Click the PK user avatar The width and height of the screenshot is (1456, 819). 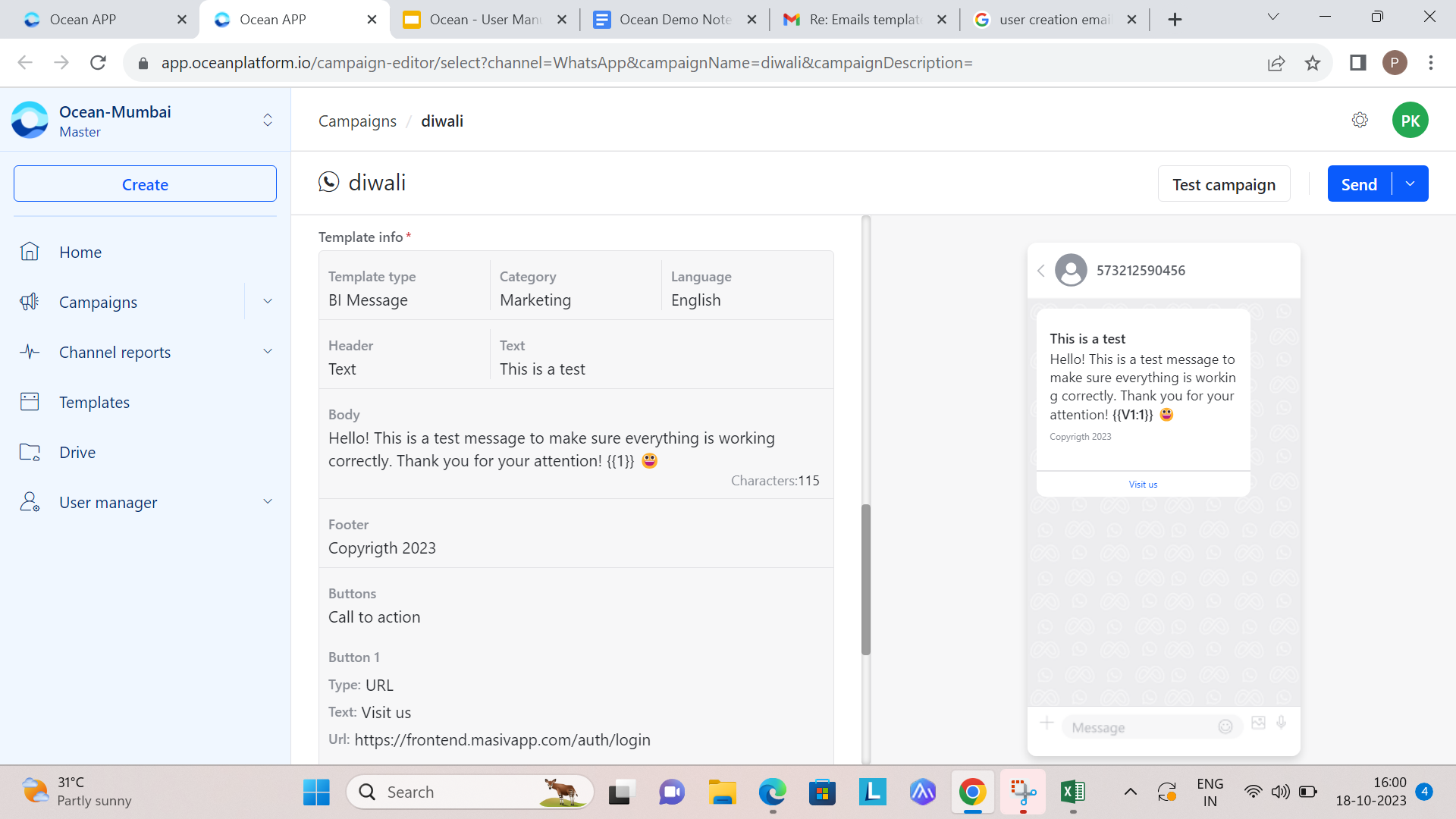(x=1410, y=120)
